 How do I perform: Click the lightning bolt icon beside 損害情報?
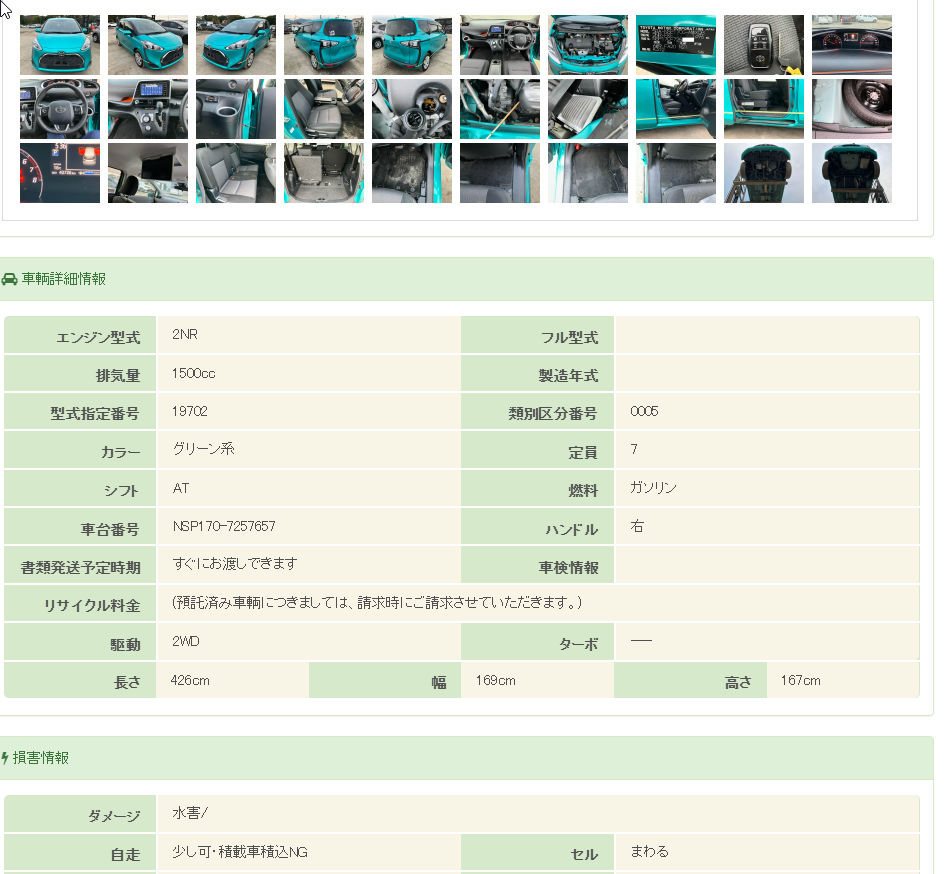(x=5, y=758)
